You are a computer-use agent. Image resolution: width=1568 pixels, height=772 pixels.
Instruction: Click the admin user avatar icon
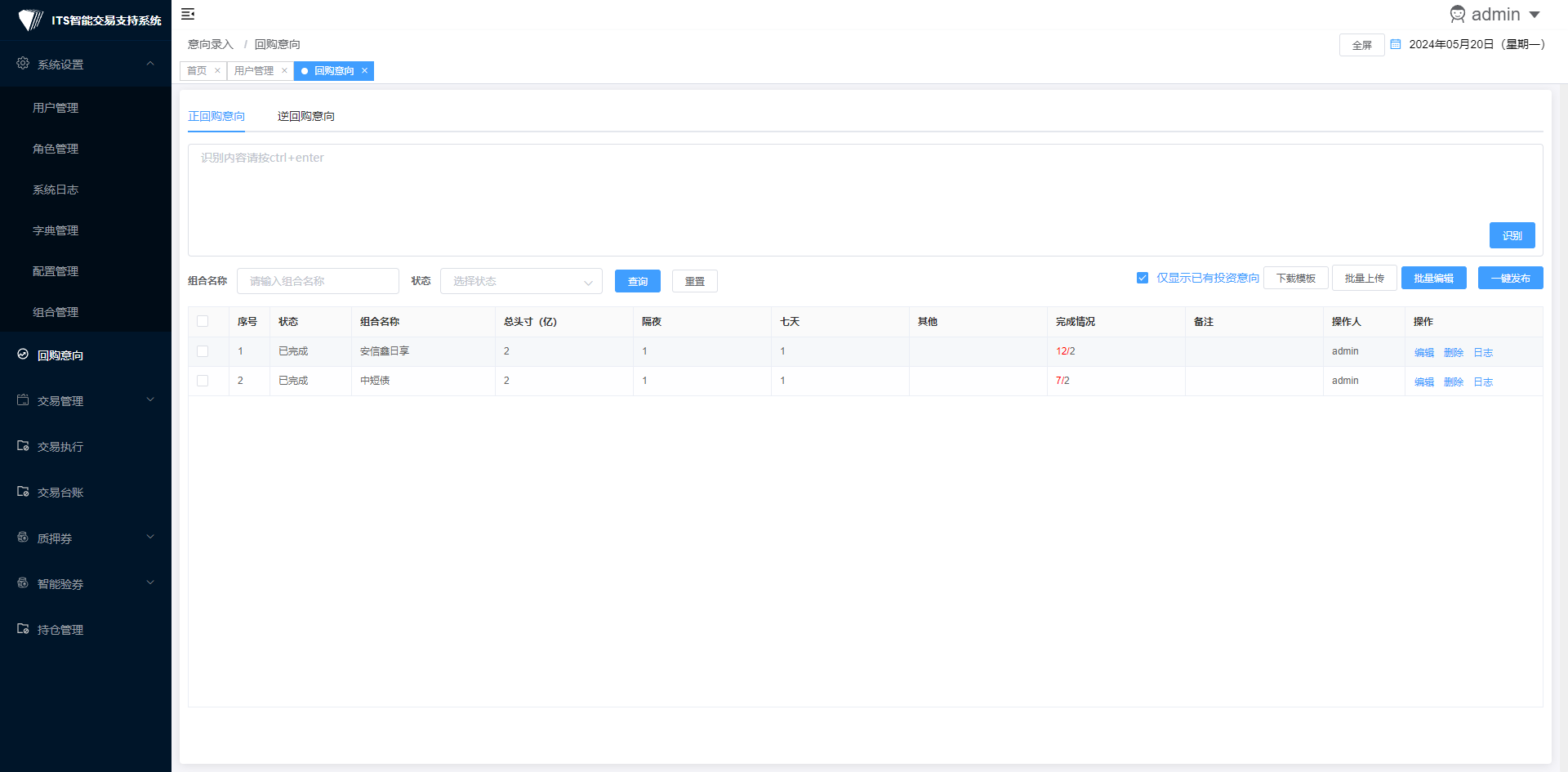click(x=1458, y=15)
